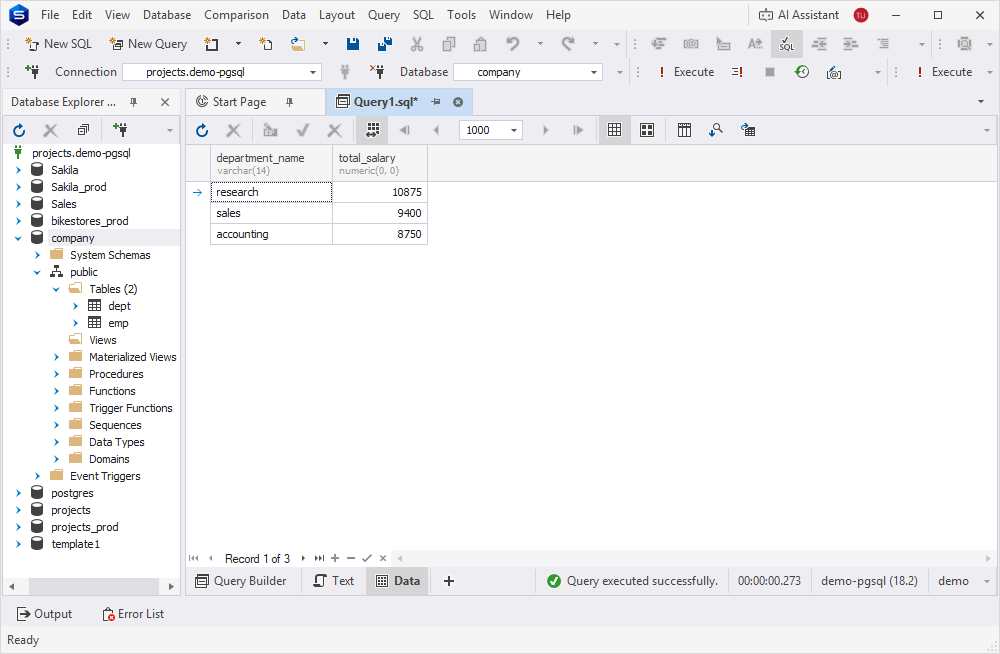Click the Find in grid magnifier icon
The width and height of the screenshot is (1000, 654).
(716, 130)
